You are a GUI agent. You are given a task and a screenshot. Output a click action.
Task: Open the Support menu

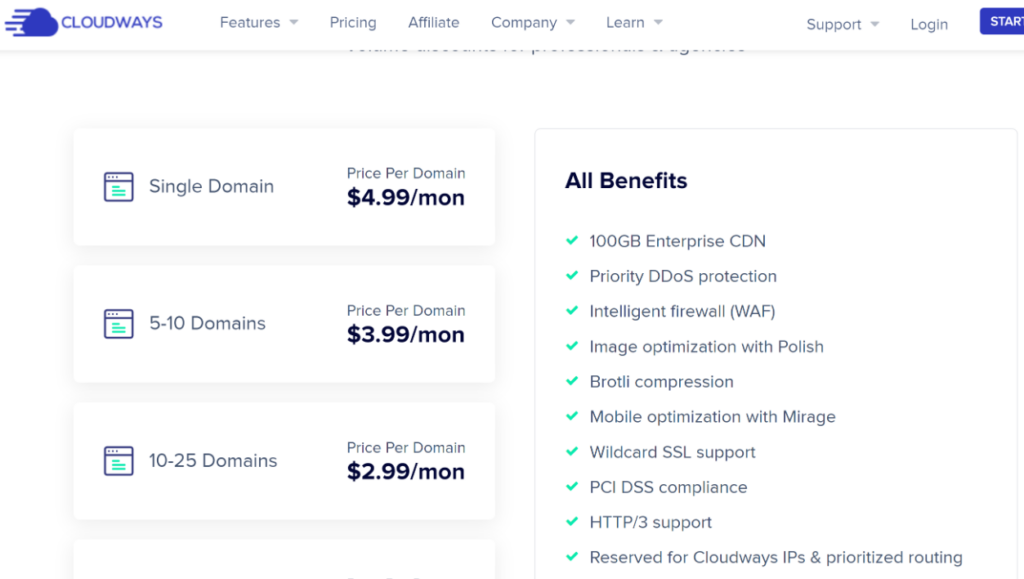point(834,25)
